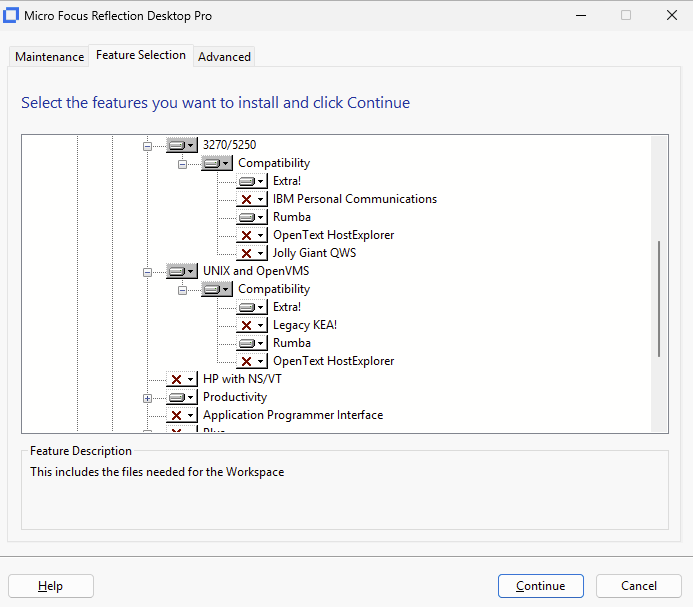The image size is (693, 607).
Task: Select the Feature Selection tab
Action: pos(141,55)
